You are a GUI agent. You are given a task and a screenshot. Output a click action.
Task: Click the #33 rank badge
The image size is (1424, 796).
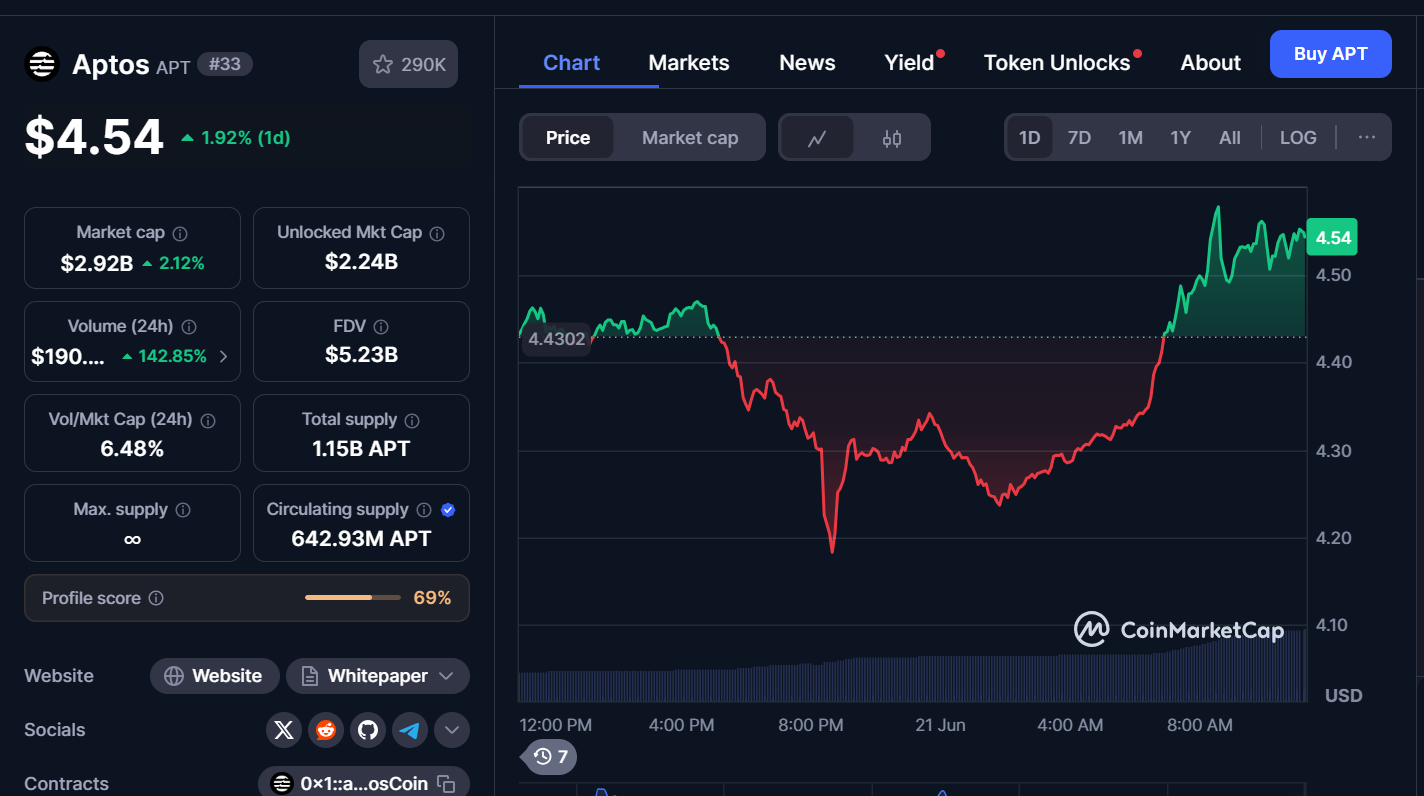coord(225,64)
